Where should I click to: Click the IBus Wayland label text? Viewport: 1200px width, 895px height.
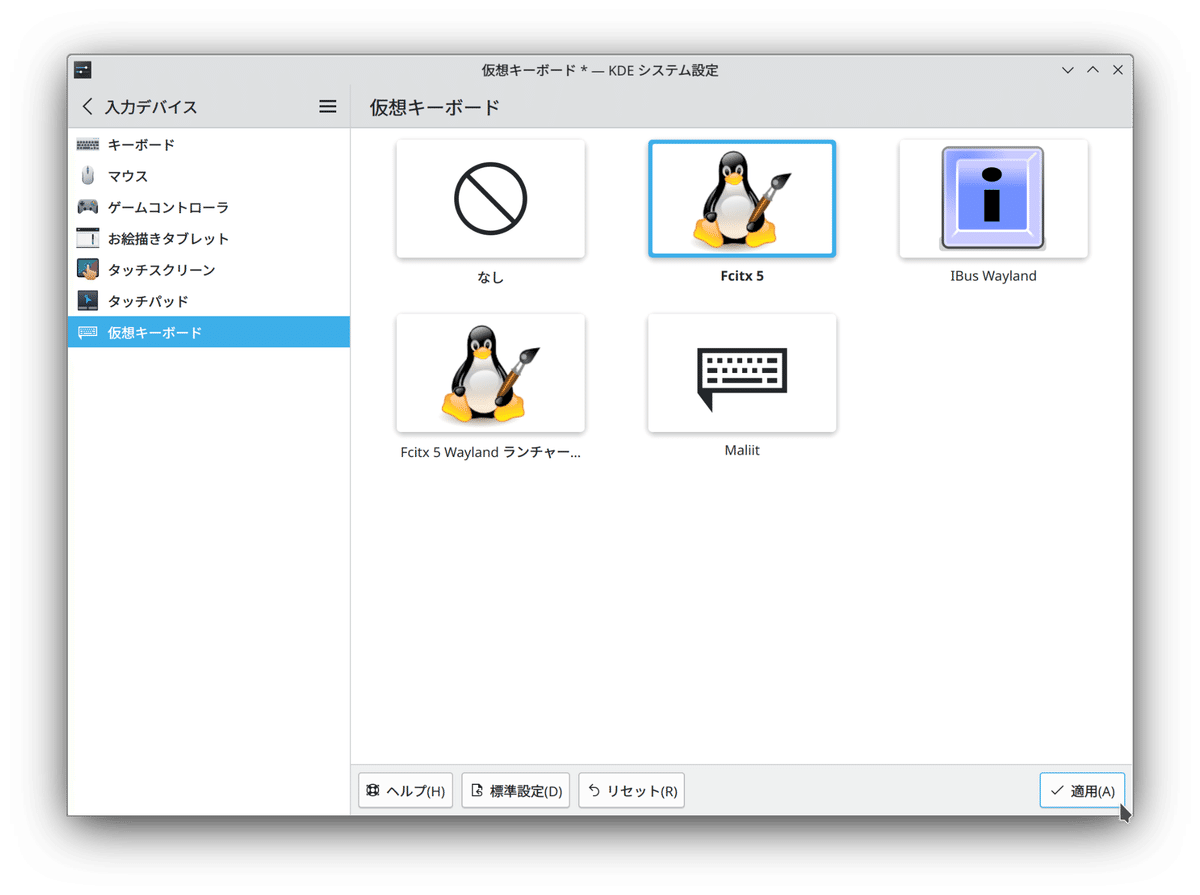pos(993,276)
